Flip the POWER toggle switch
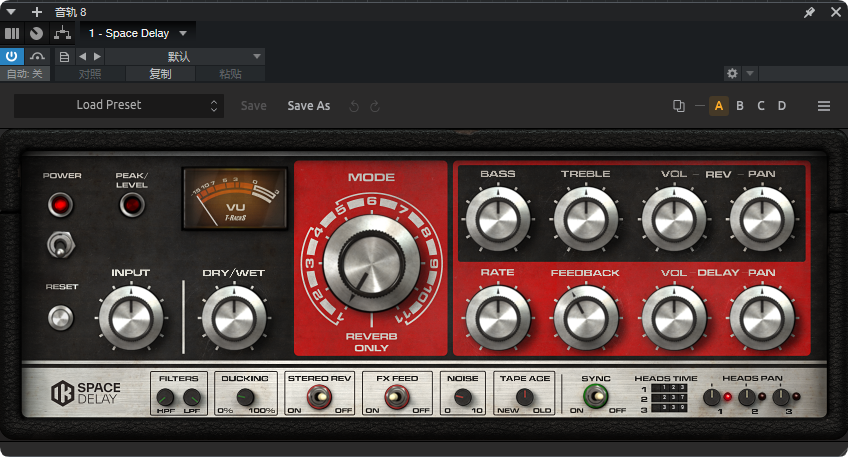 pos(61,246)
